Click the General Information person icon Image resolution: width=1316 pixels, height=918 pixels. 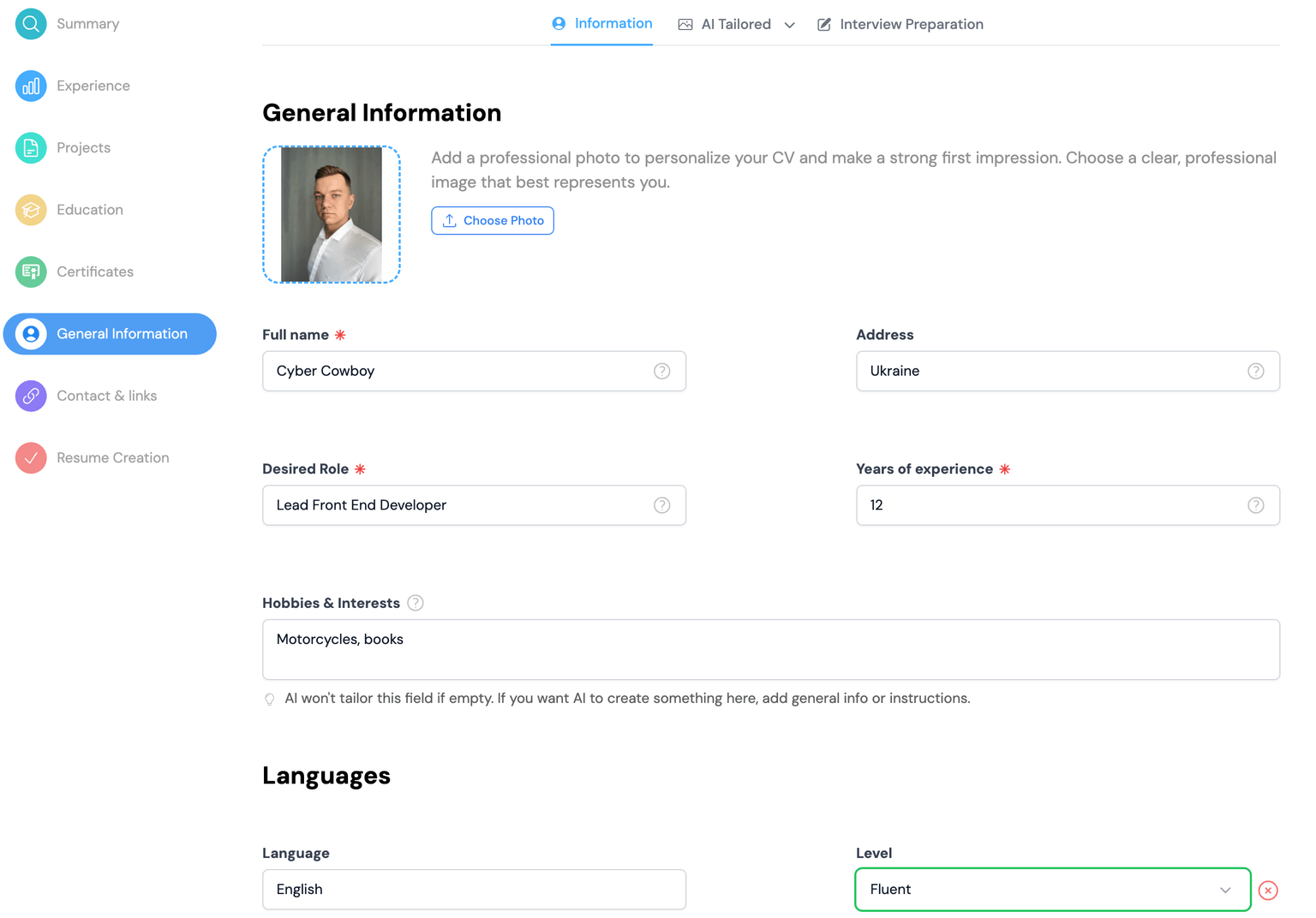click(31, 334)
